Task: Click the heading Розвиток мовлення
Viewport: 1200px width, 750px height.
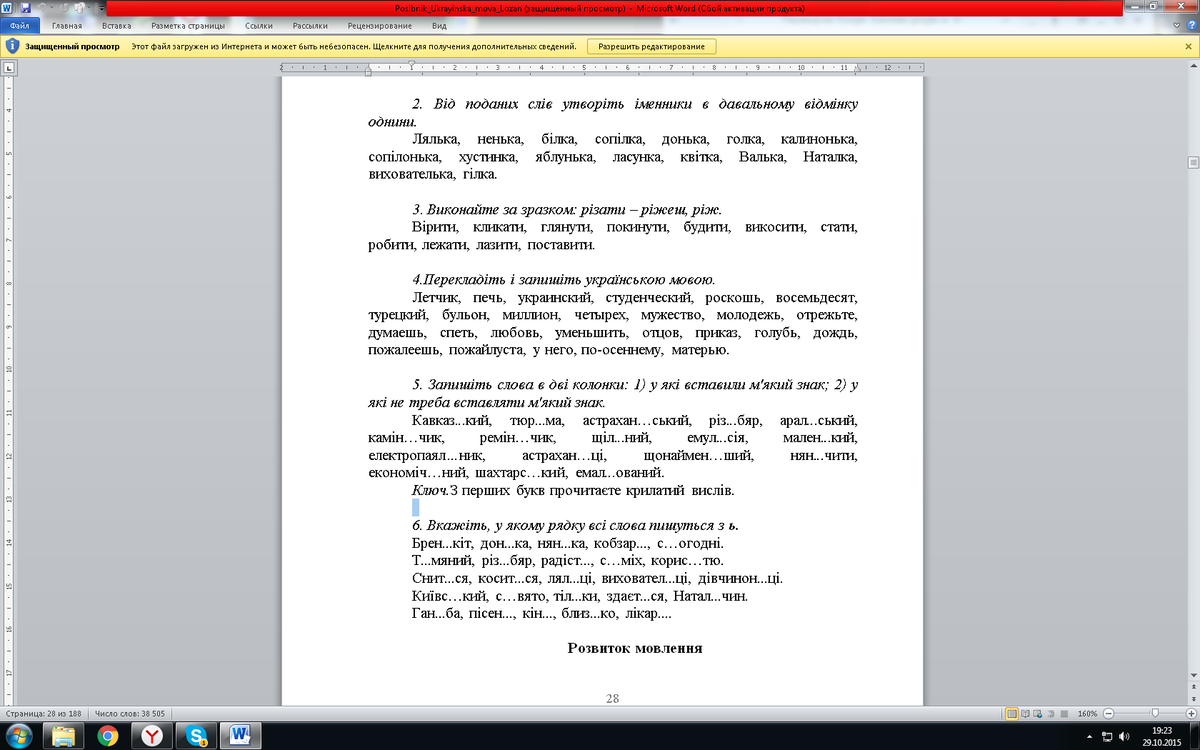Action: [635, 648]
